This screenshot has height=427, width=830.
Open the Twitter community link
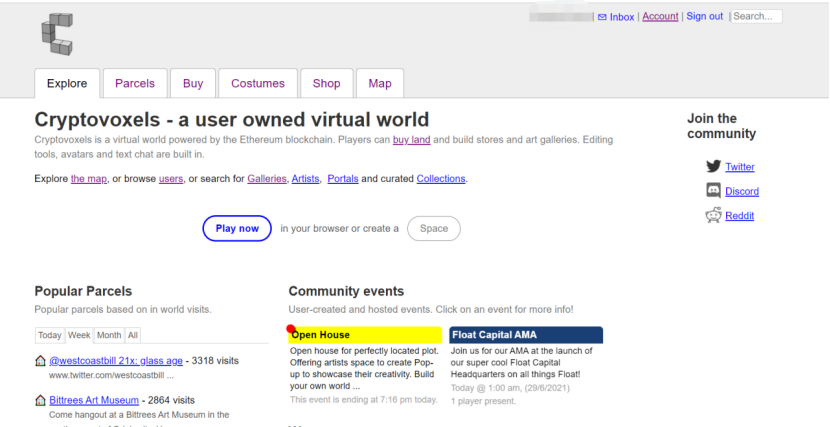(739, 167)
